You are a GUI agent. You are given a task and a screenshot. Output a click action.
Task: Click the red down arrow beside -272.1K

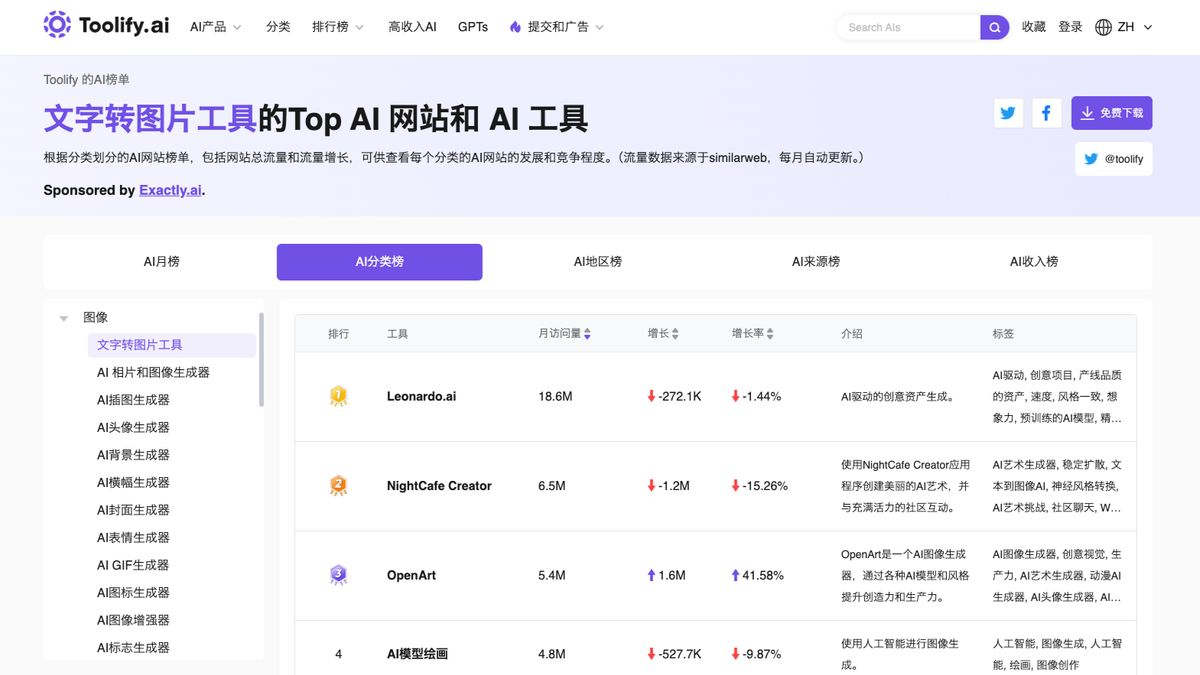[x=652, y=396]
